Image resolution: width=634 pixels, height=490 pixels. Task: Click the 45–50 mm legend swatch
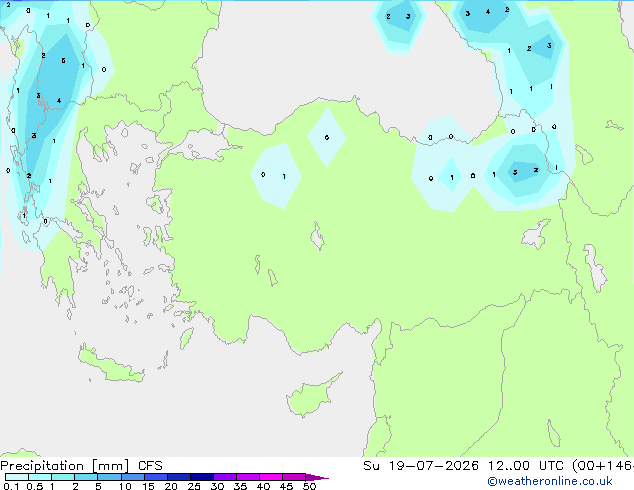pyautogui.click(x=294, y=477)
